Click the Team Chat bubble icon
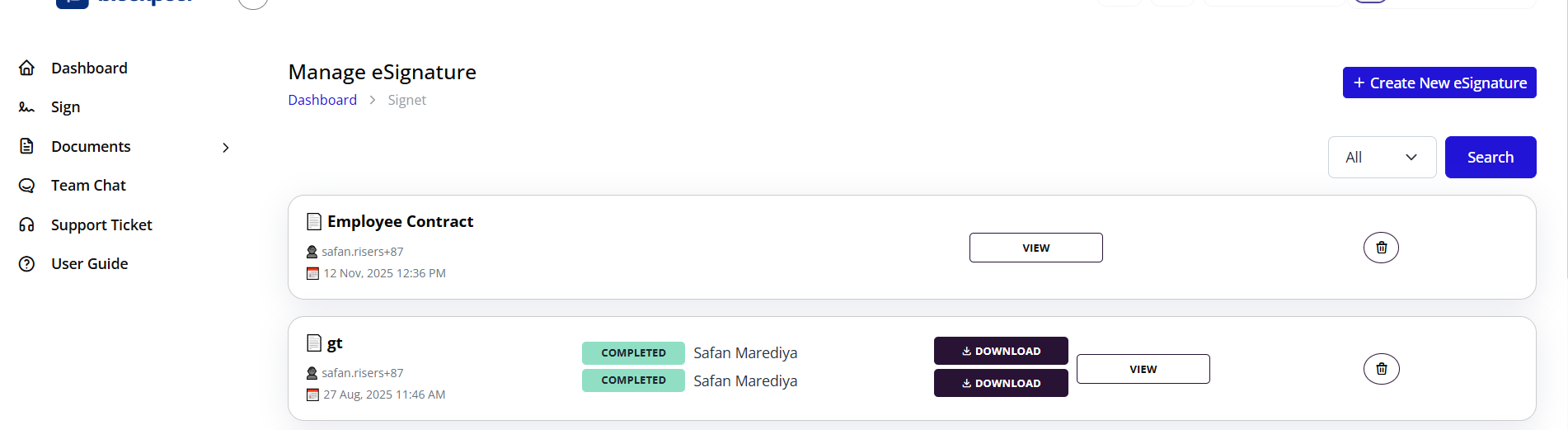The height and width of the screenshot is (430, 1568). [x=26, y=186]
